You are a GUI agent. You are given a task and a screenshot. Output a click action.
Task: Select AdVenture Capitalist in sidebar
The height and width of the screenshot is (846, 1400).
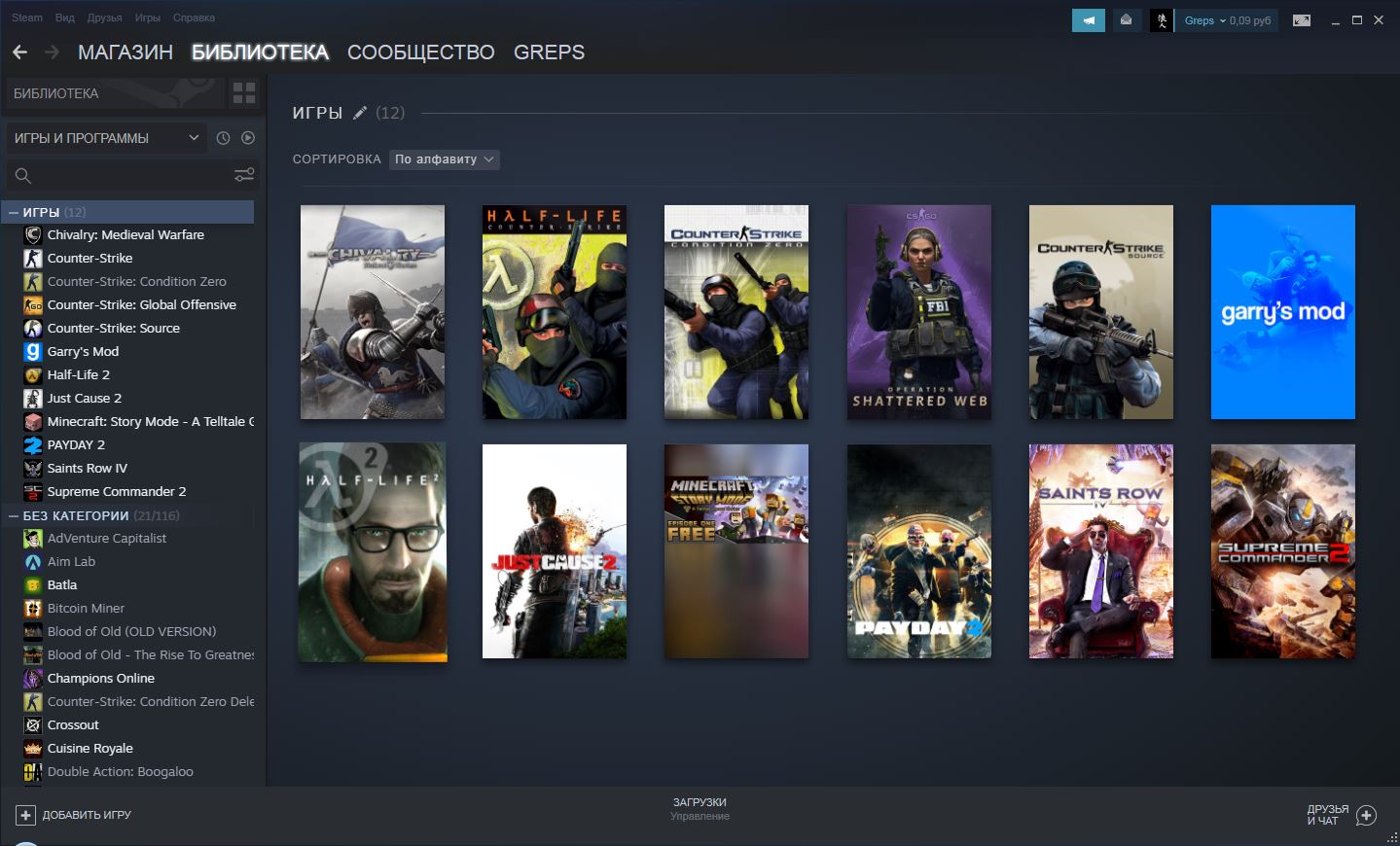107,538
